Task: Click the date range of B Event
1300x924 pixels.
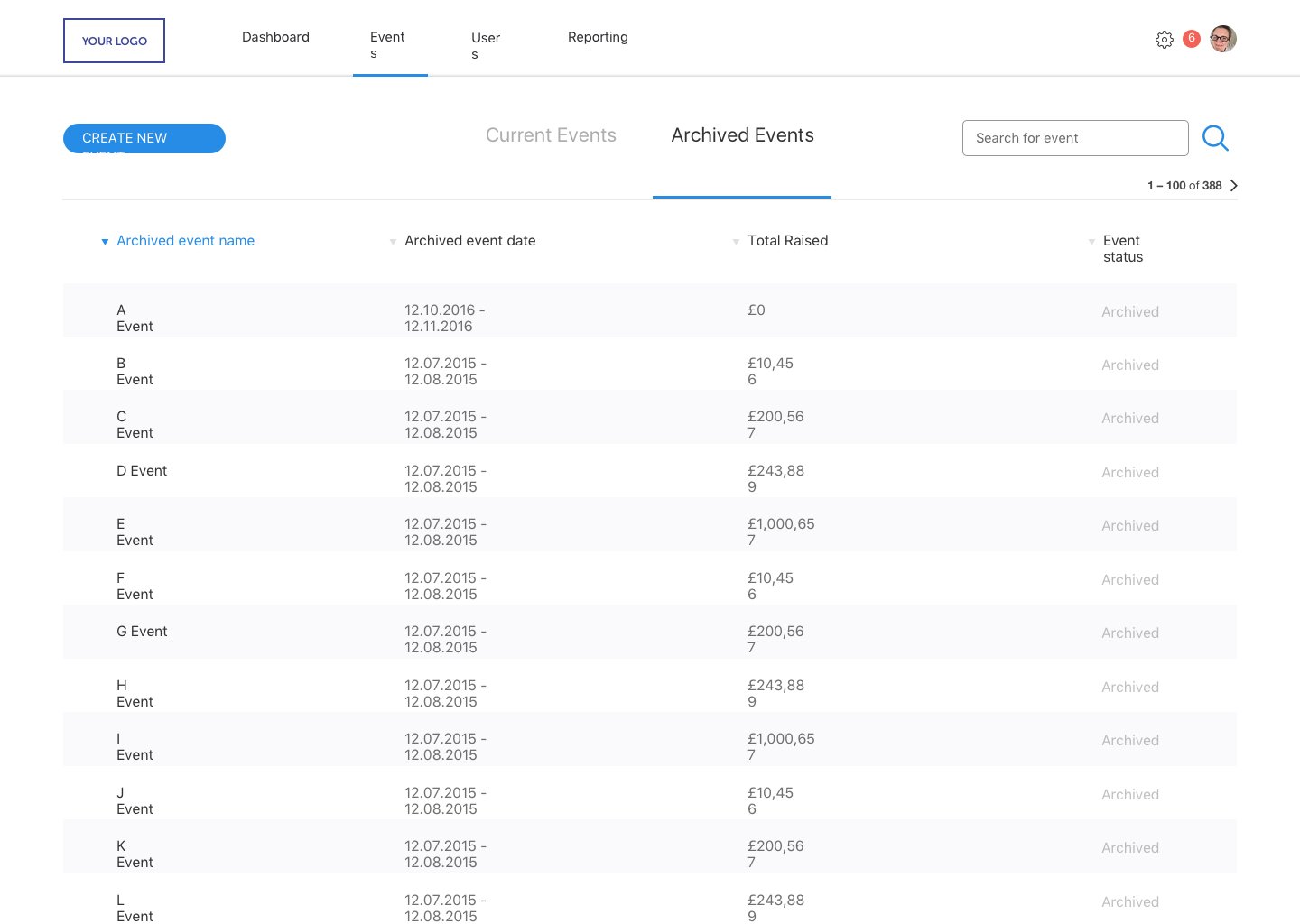Action: point(445,372)
